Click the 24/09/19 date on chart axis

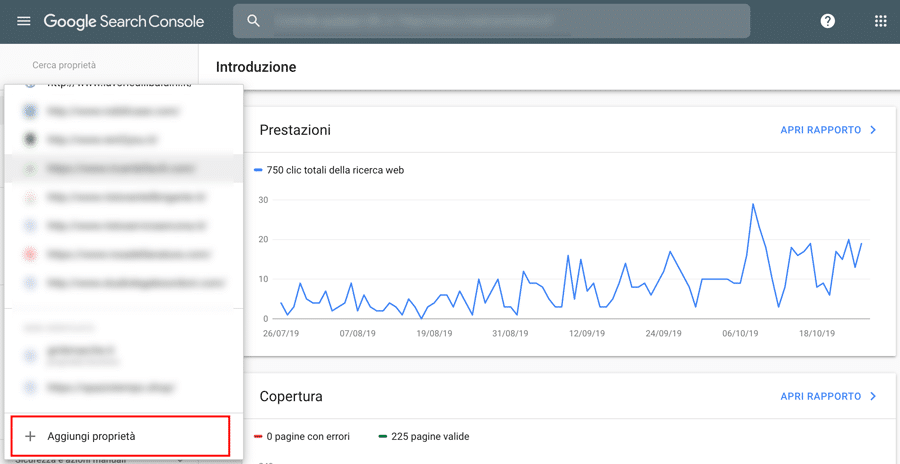click(x=664, y=333)
